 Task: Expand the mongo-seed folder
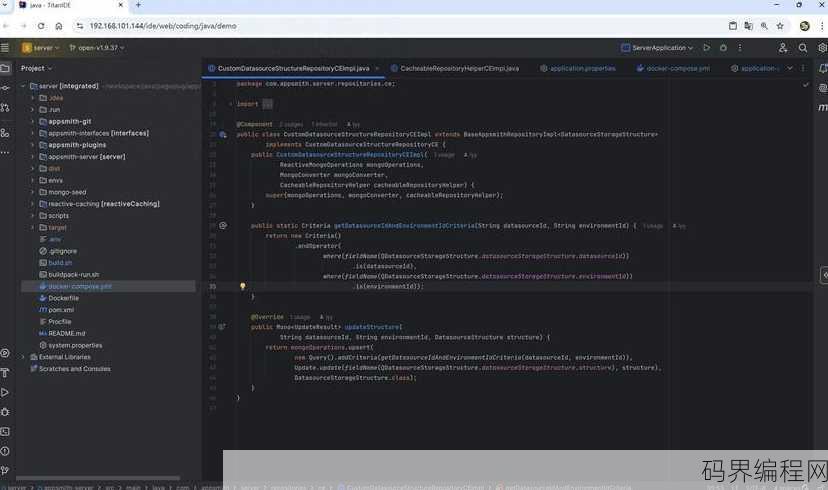point(33,192)
